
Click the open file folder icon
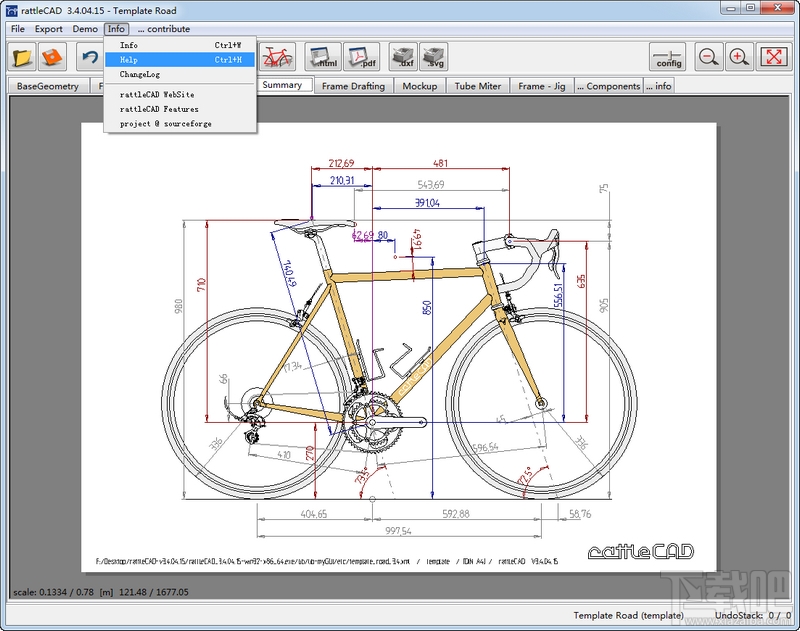(22, 57)
